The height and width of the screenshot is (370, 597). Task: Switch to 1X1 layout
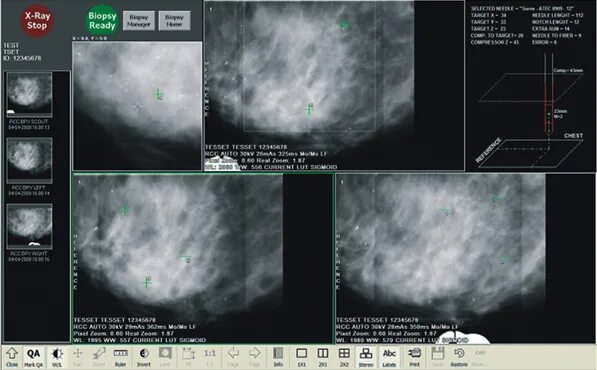coord(302,357)
